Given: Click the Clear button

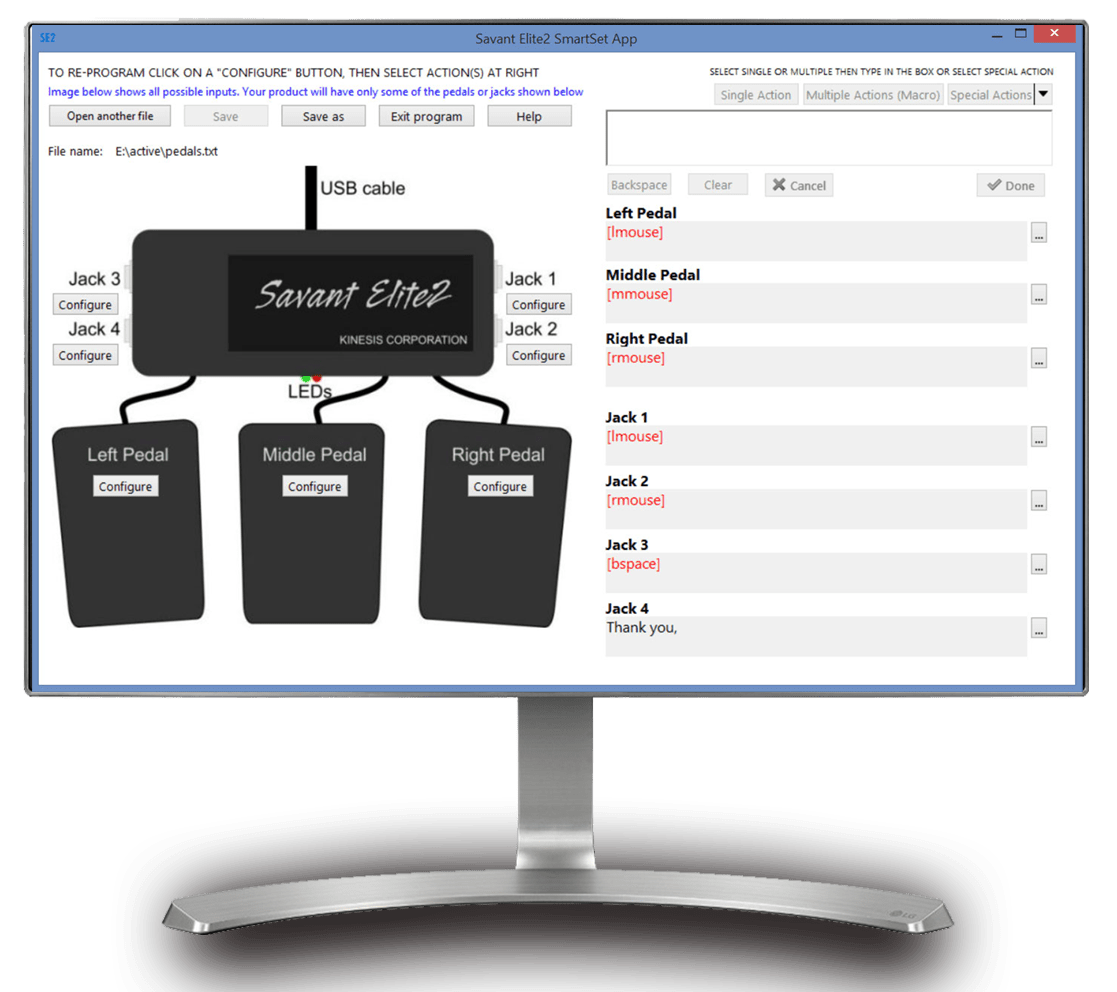Looking at the screenshot, I should (x=718, y=185).
